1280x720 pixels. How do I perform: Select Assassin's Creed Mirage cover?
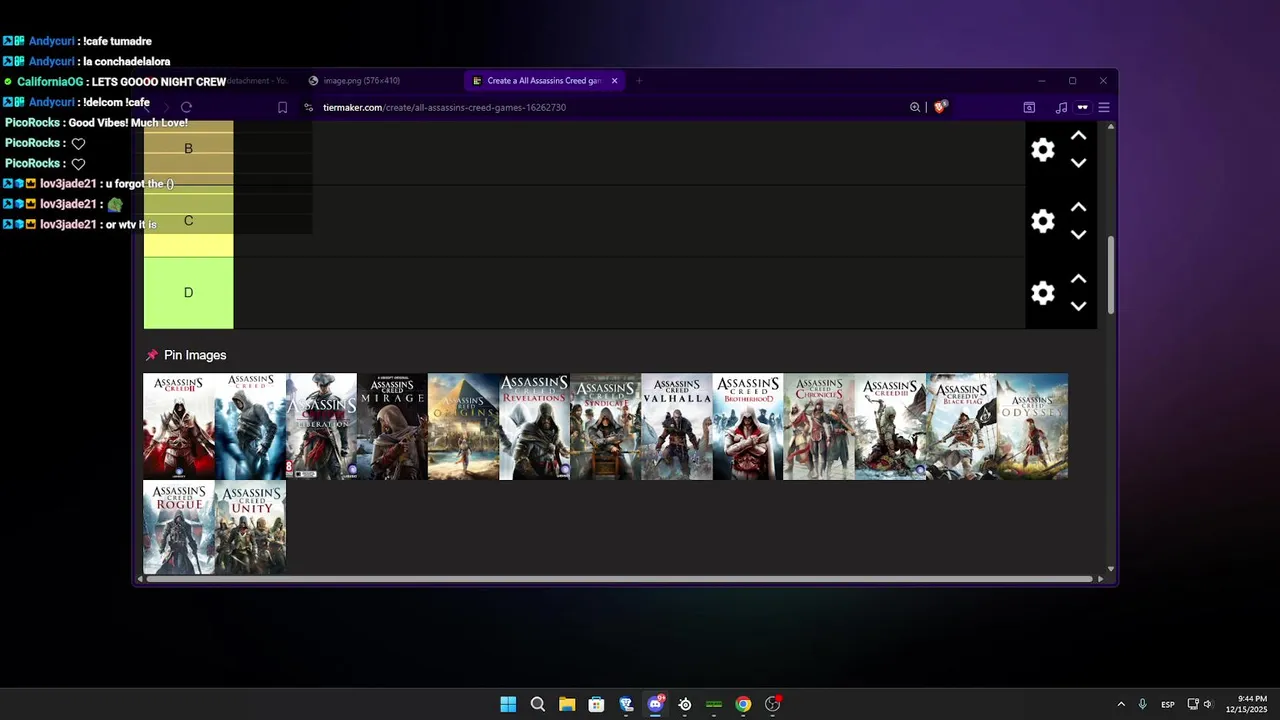point(392,426)
